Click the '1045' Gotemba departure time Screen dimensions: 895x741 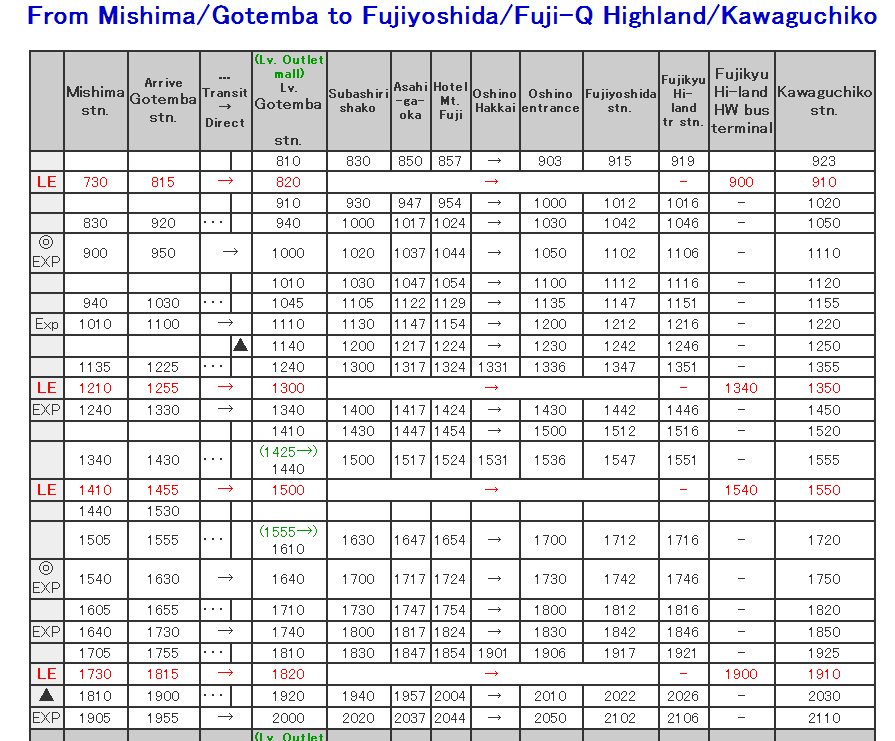click(288, 303)
